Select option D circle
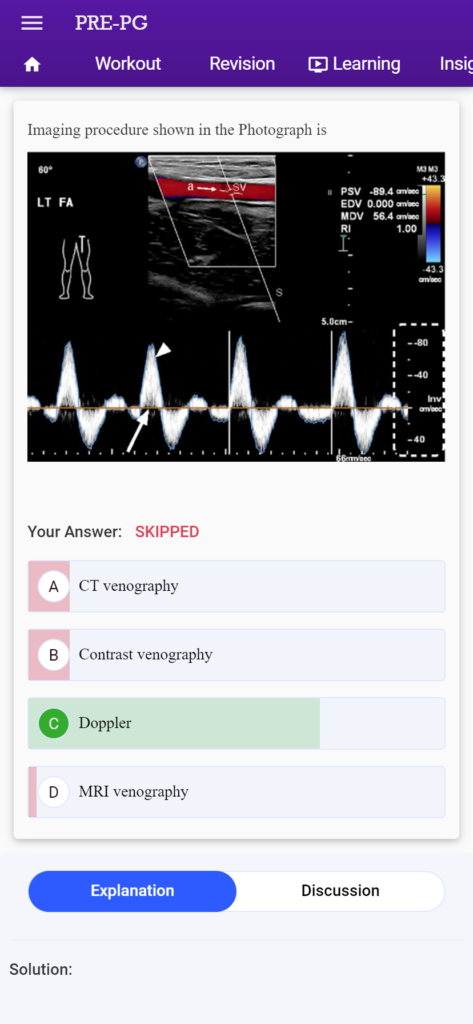 coord(54,792)
